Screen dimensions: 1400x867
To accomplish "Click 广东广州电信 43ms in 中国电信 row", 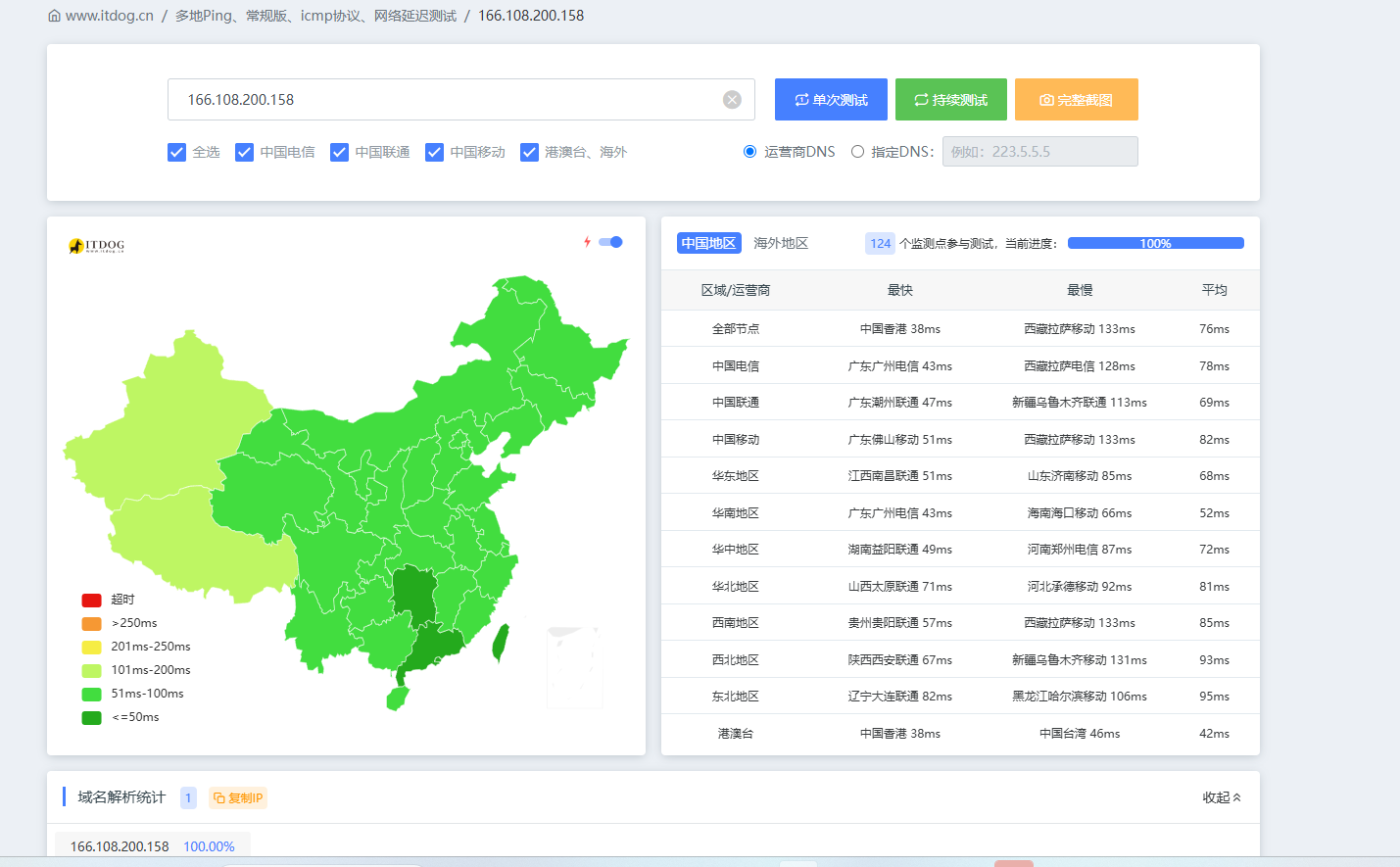I will (x=900, y=365).
